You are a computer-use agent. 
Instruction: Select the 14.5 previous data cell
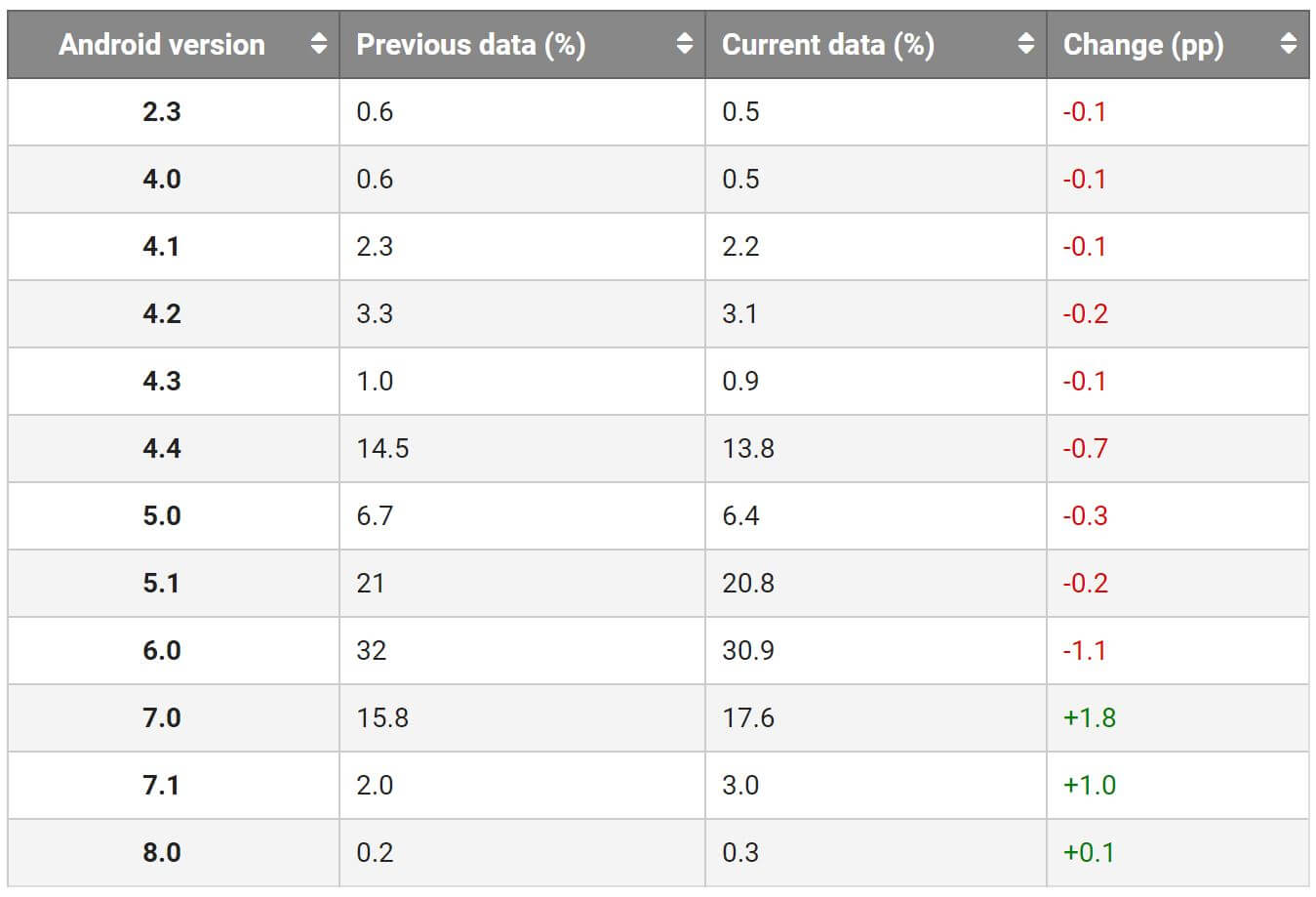pyautogui.click(x=382, y=448)
